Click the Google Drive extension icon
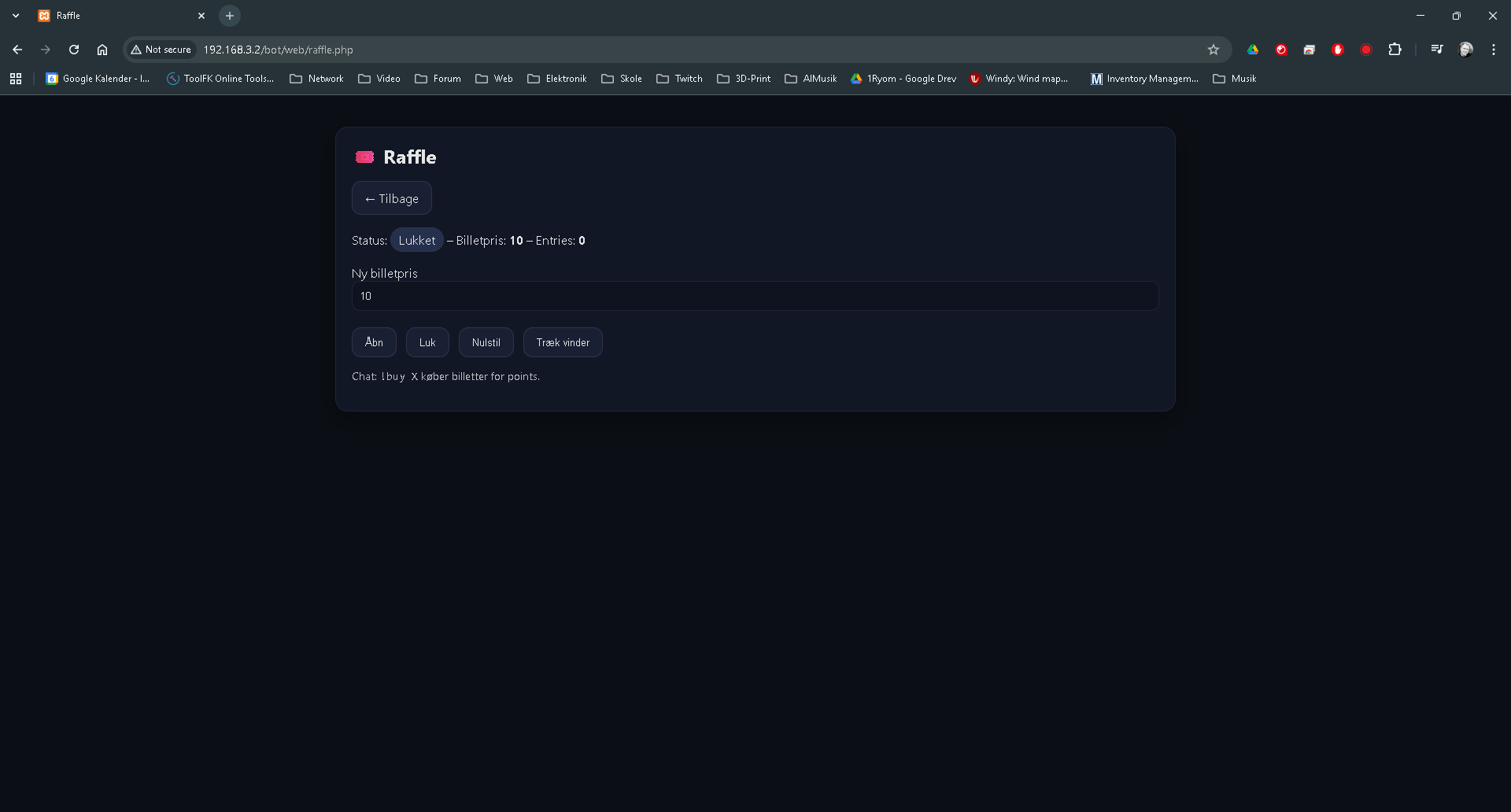The height and width of the screenshot is (812, 1511). (1253, 50)
